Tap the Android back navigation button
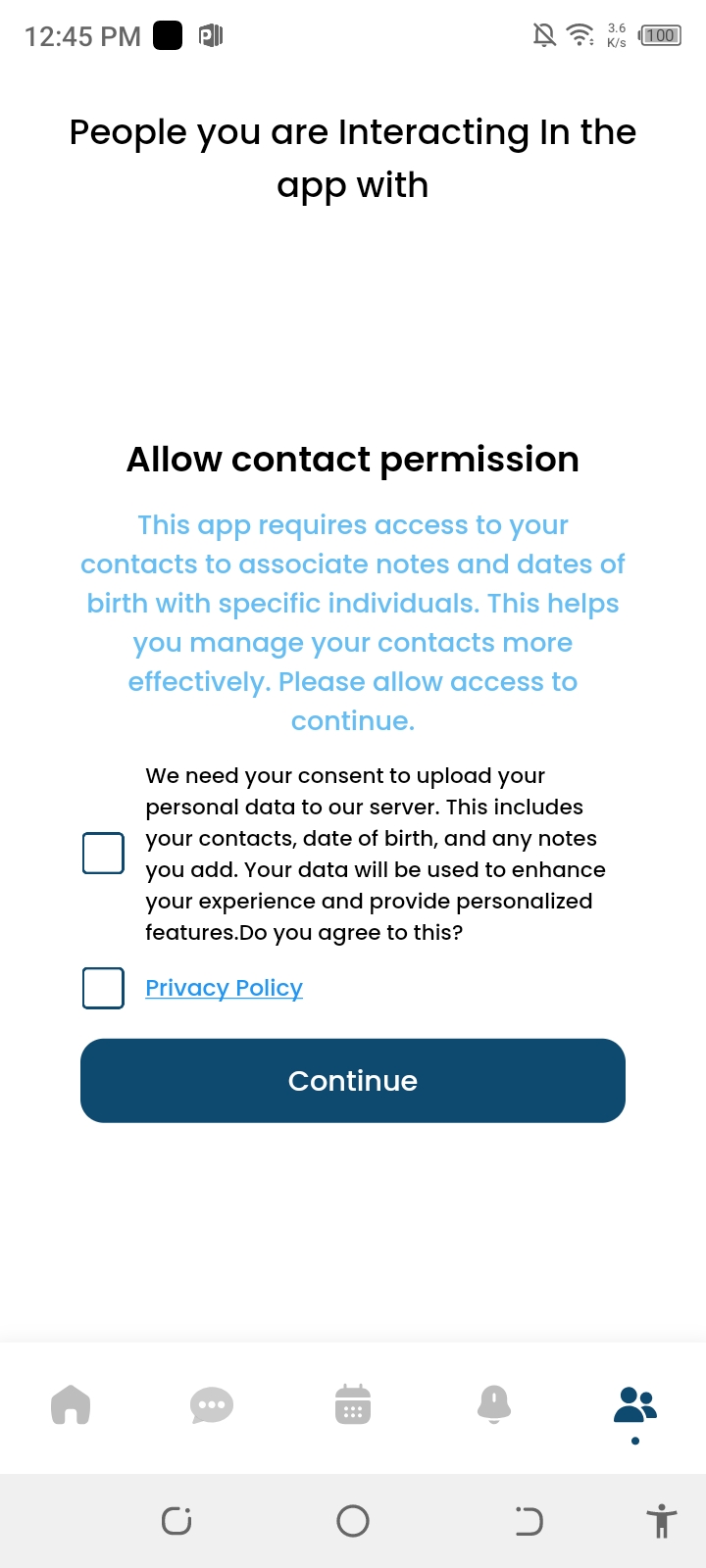Viewport: 706px width, 1568px height. (x=529, y=1521)
